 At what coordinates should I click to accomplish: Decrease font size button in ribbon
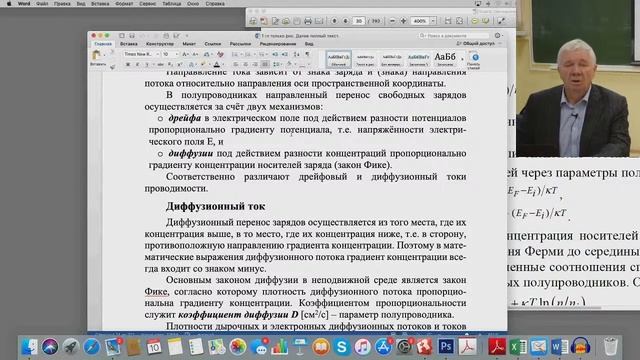(195, 54)
